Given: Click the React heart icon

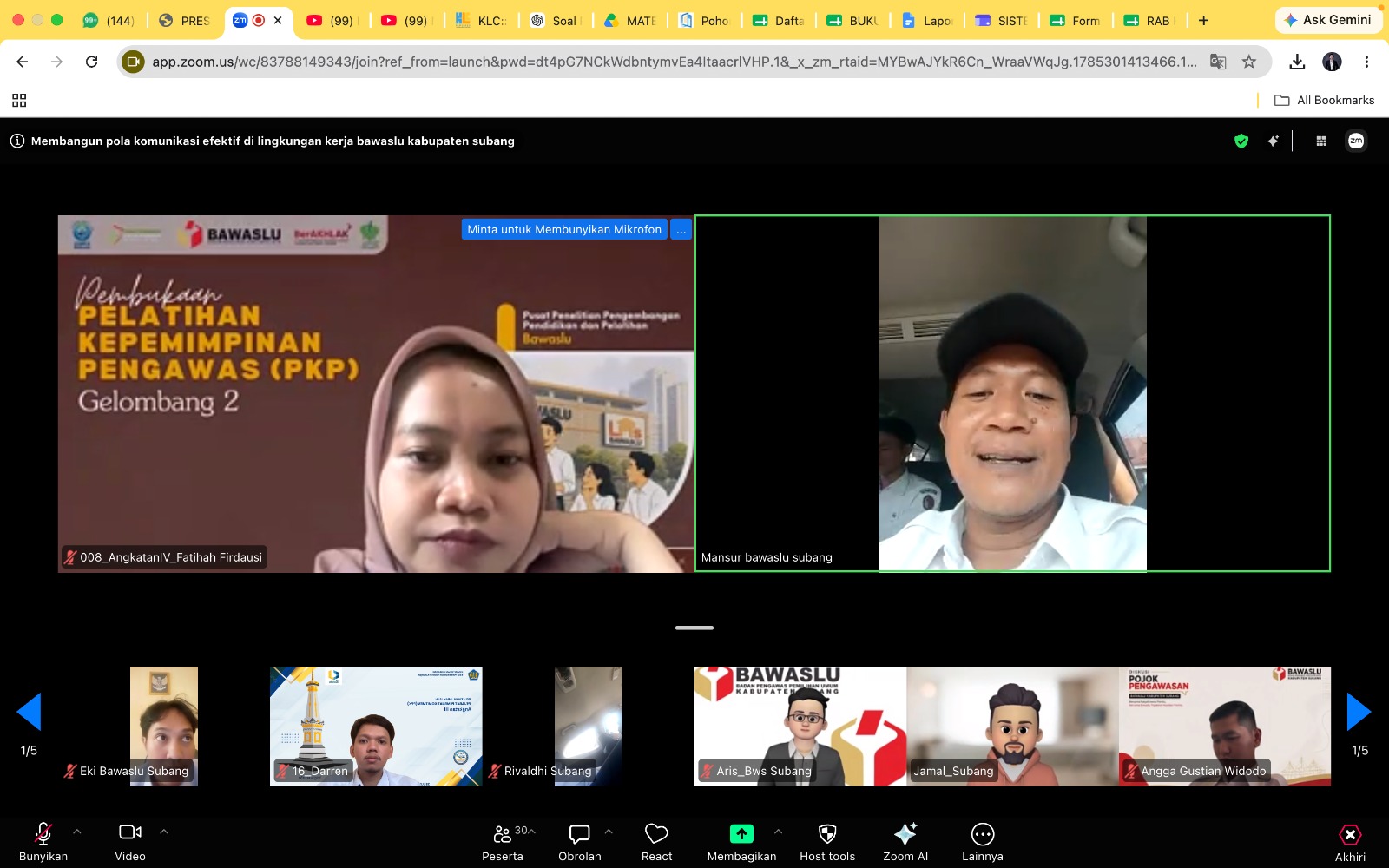Looking at the screenshot, I should tap(656, 842).
